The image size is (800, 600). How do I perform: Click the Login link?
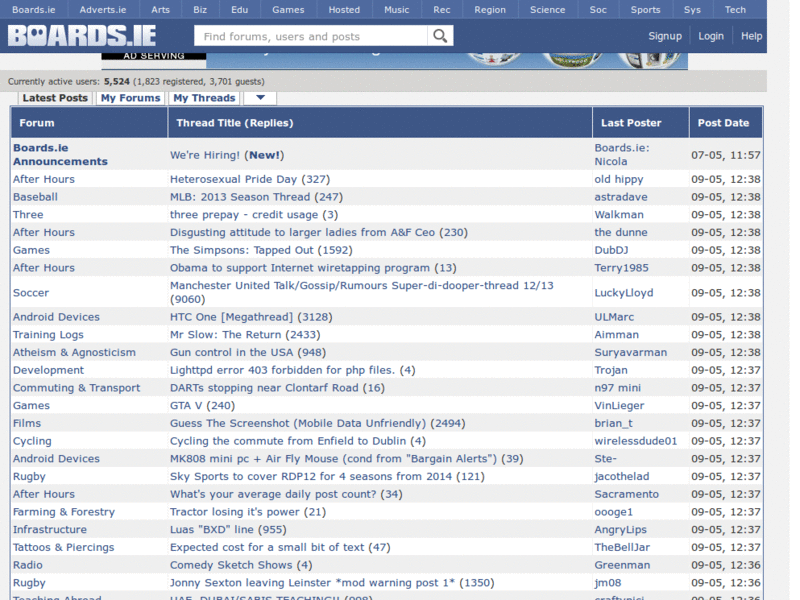click(711, 36)
